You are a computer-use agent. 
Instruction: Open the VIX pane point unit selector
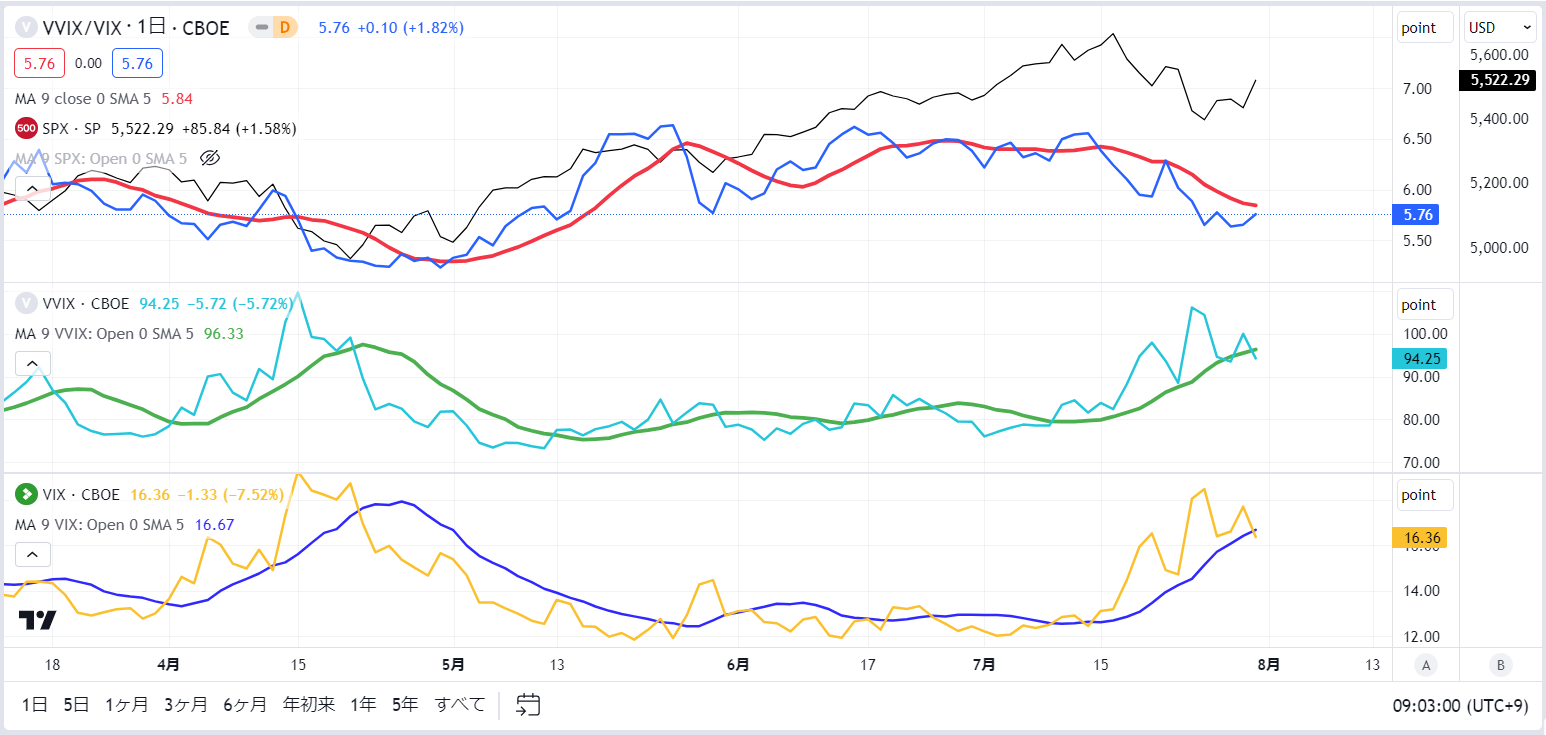tap(1425, 494)
